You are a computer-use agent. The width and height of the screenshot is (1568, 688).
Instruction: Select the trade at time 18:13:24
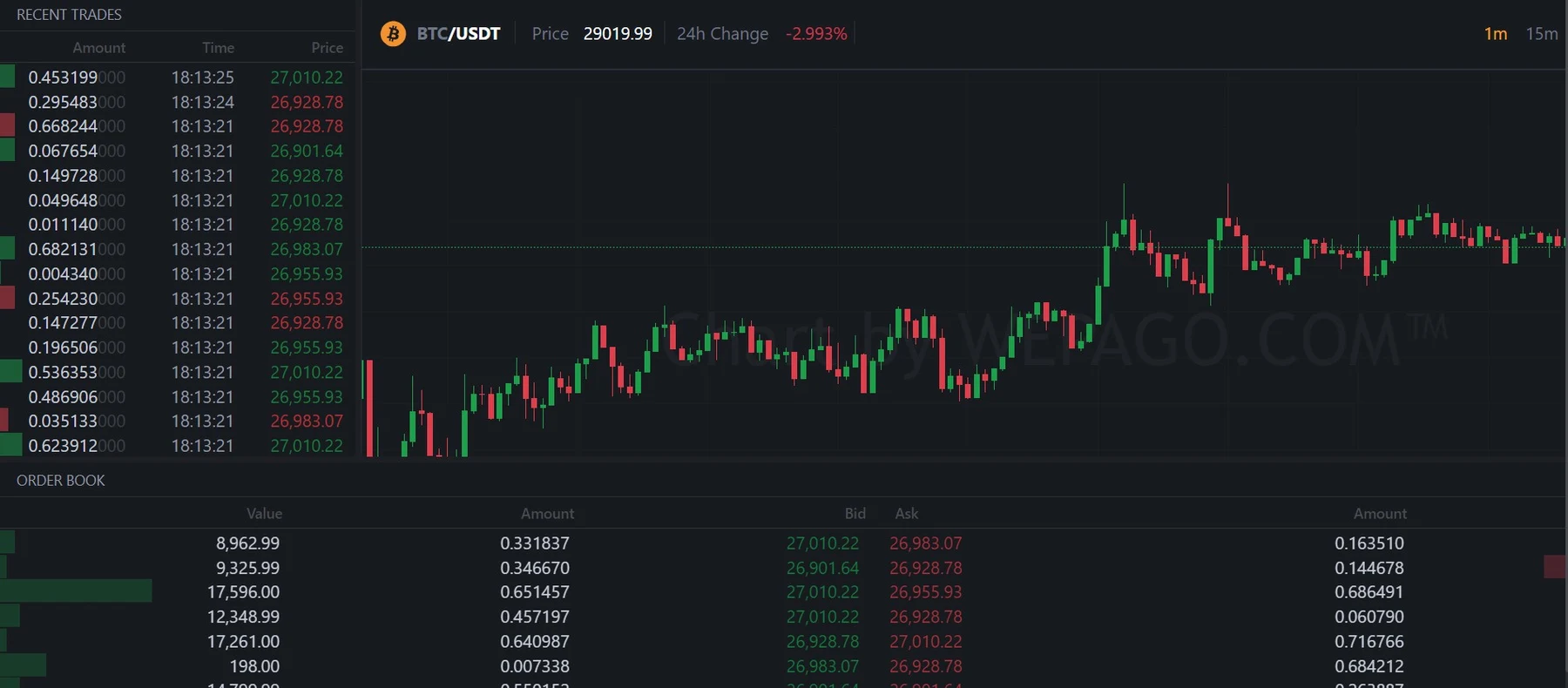pos(178,102)
